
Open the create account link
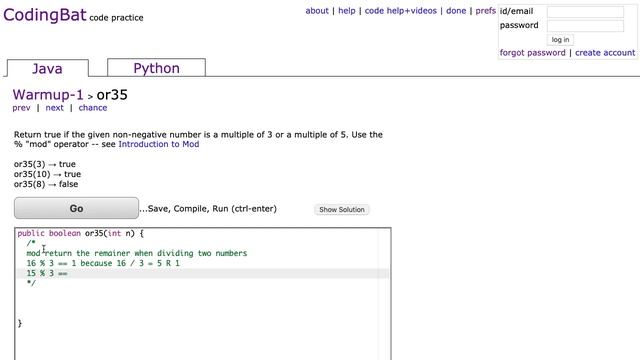tap(605, 53)
